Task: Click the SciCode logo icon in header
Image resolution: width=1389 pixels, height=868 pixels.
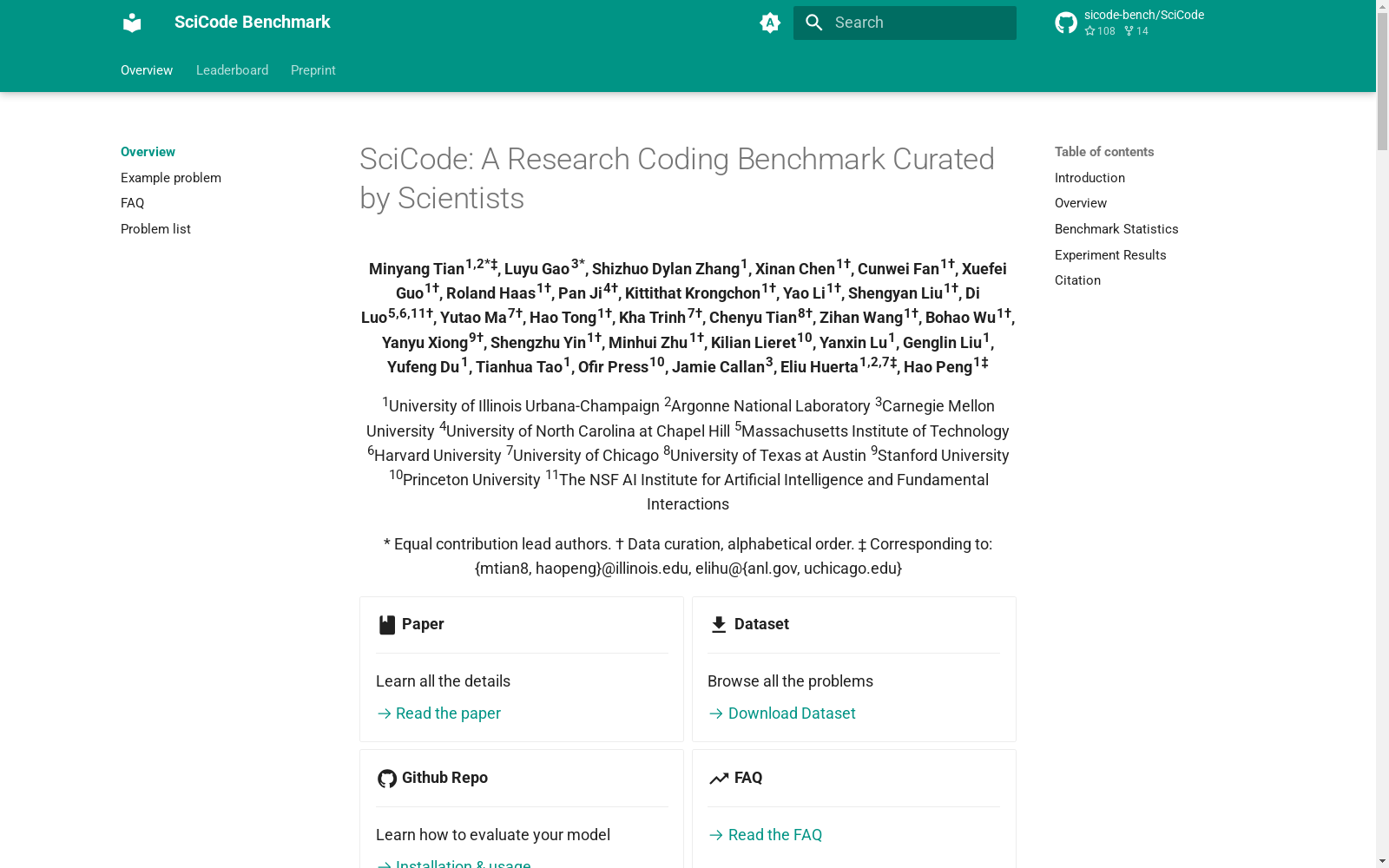Action: click(x=132, y=23)
